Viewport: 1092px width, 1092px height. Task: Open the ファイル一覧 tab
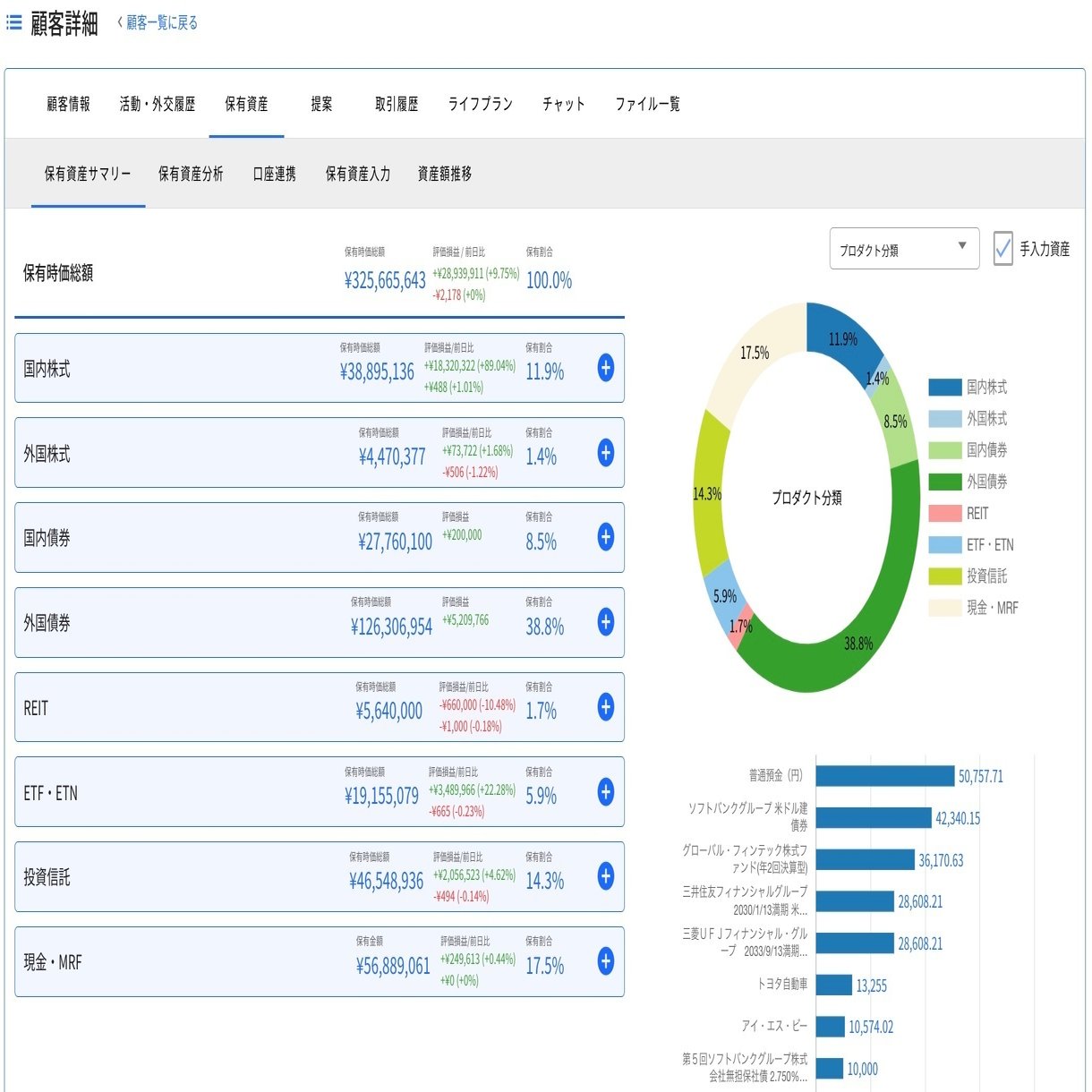[647, 104]
